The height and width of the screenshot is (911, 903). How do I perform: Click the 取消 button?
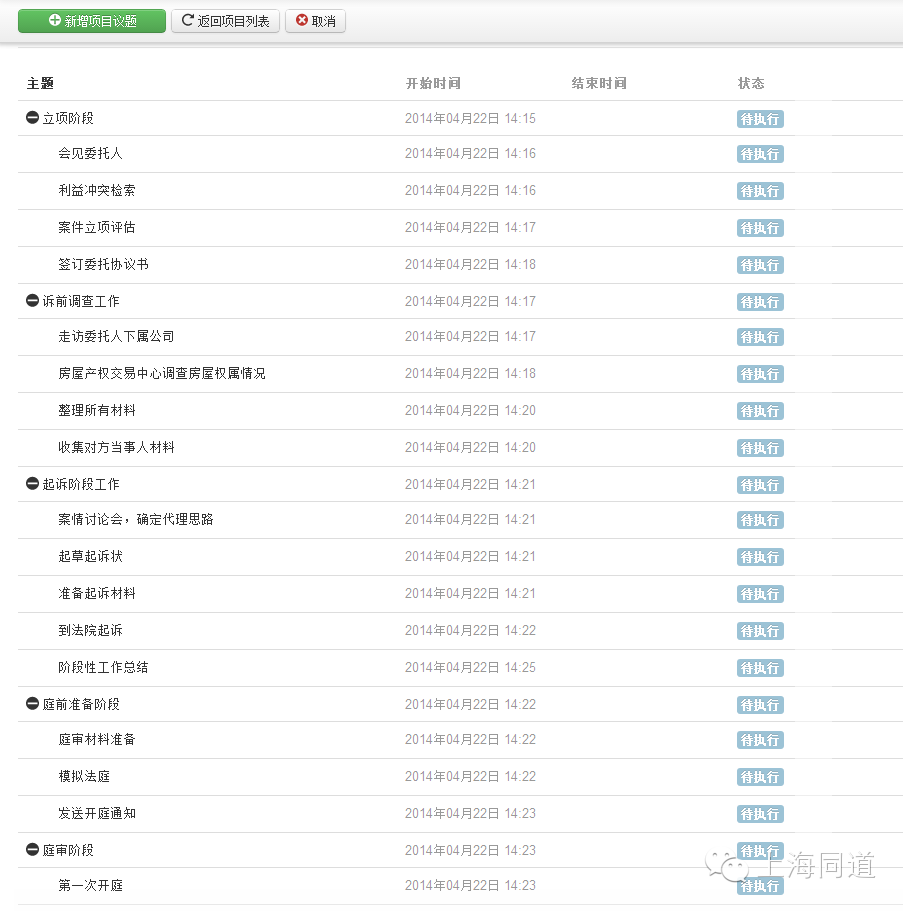click(x=316, y=21)
